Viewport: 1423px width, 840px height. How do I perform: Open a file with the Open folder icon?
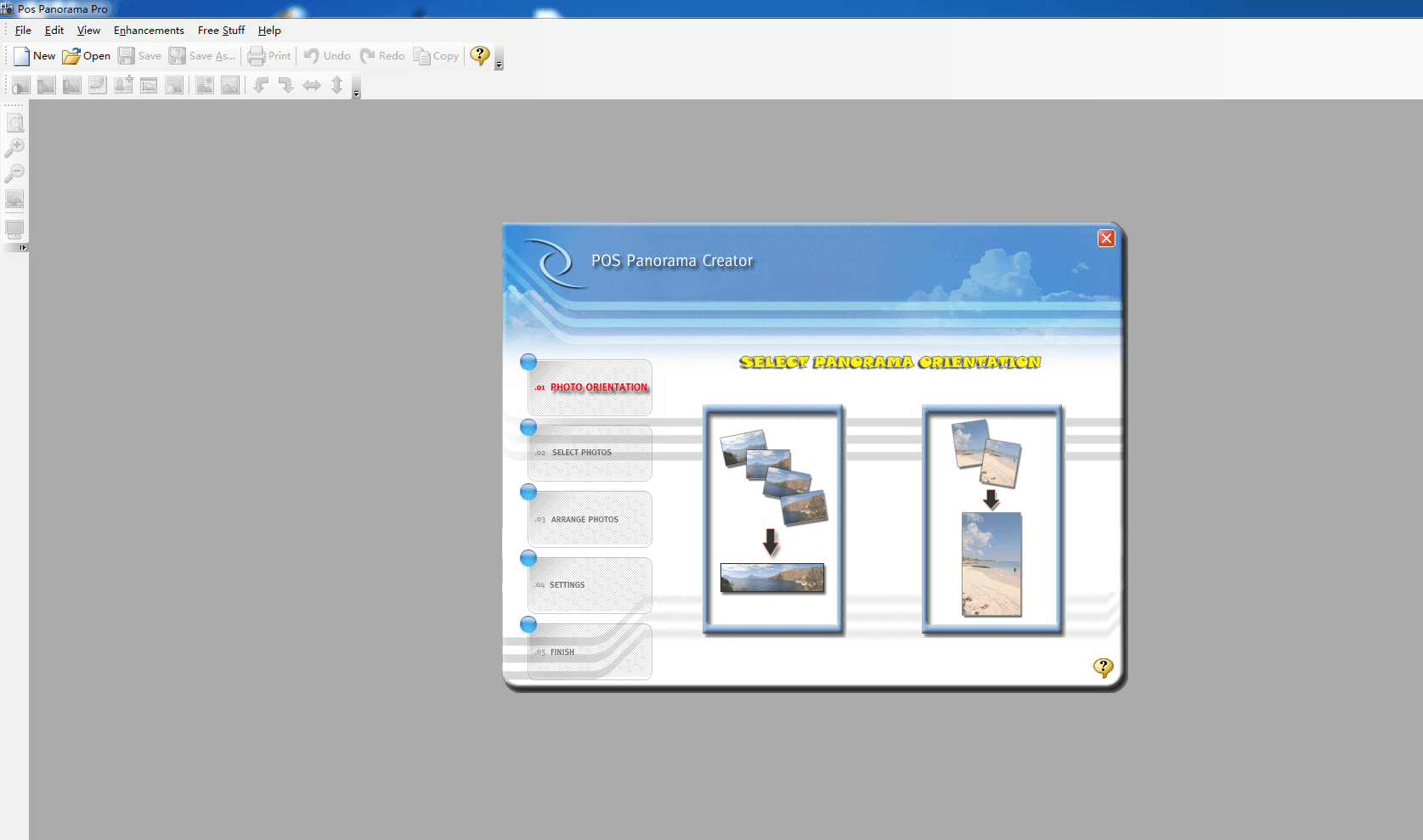pos(71,56)
